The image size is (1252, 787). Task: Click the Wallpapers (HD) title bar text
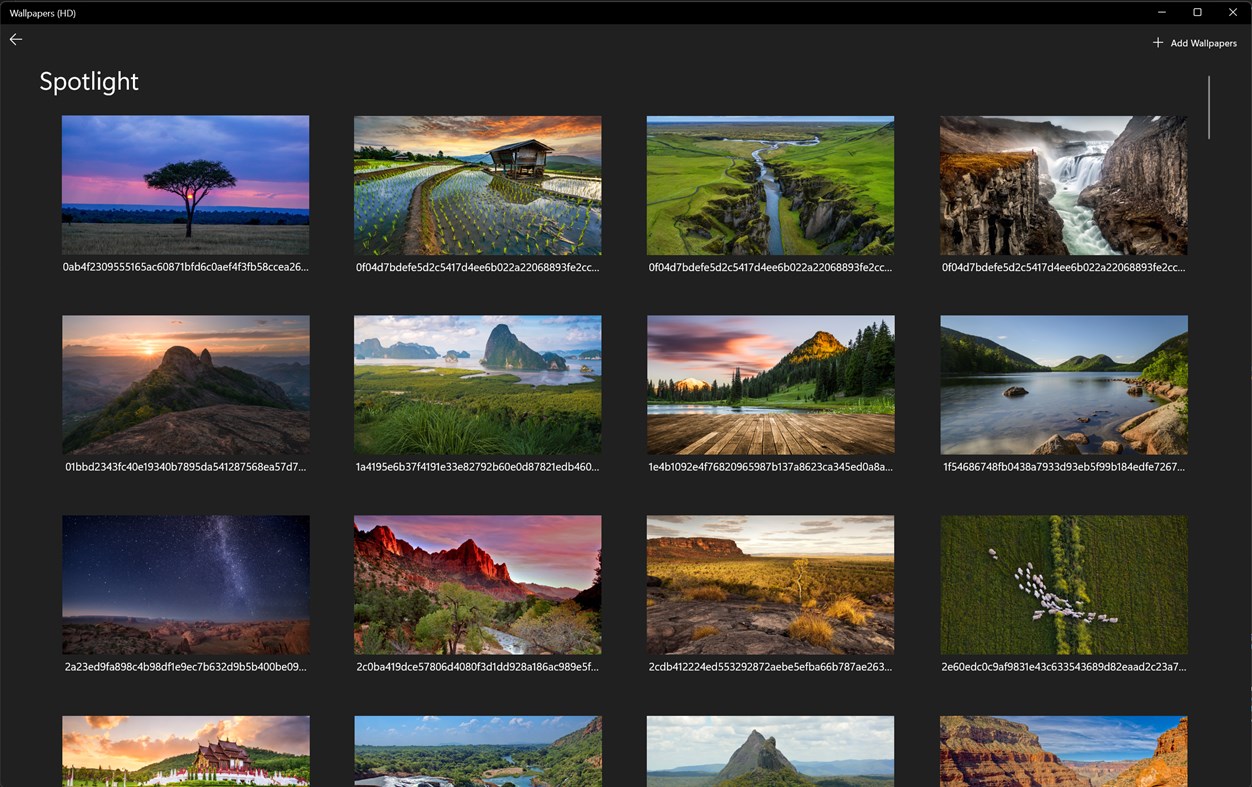[x=41, y=13]
